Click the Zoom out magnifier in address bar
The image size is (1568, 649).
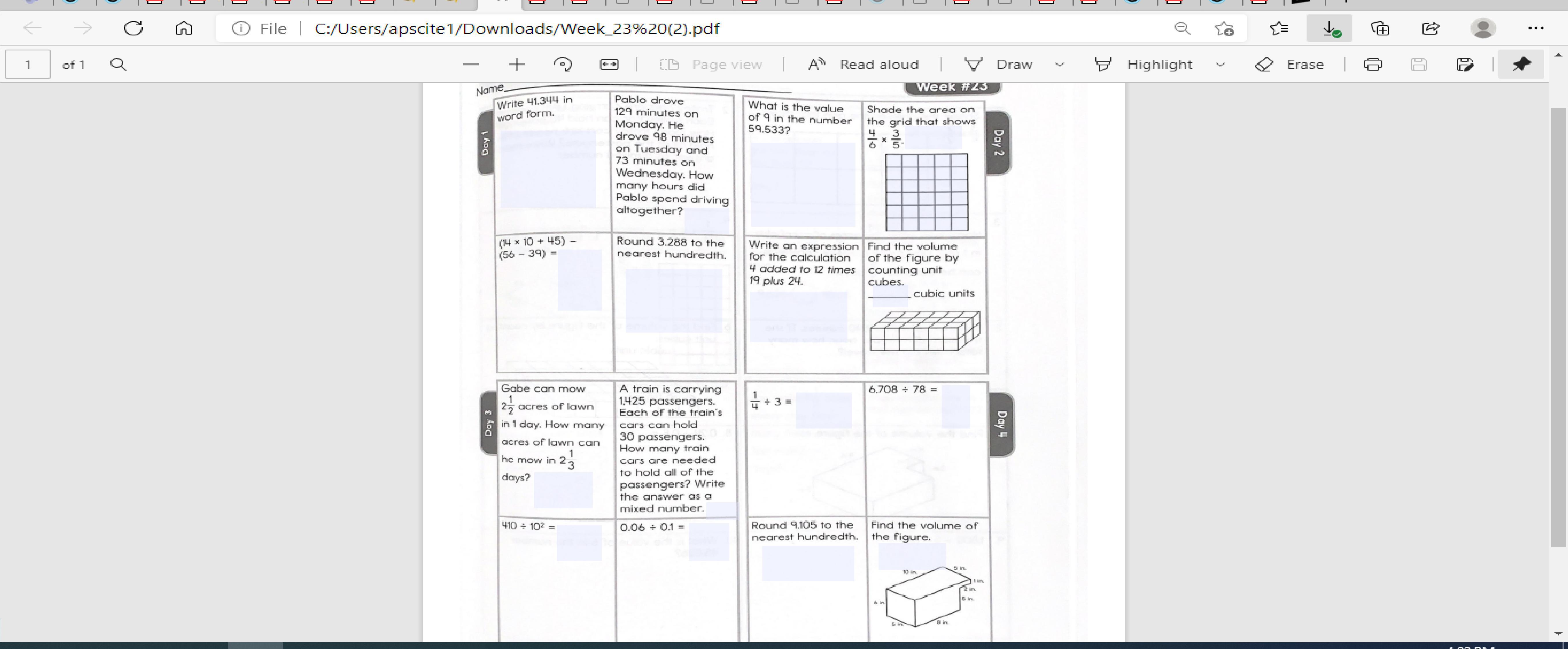[x=1181, y=29]
